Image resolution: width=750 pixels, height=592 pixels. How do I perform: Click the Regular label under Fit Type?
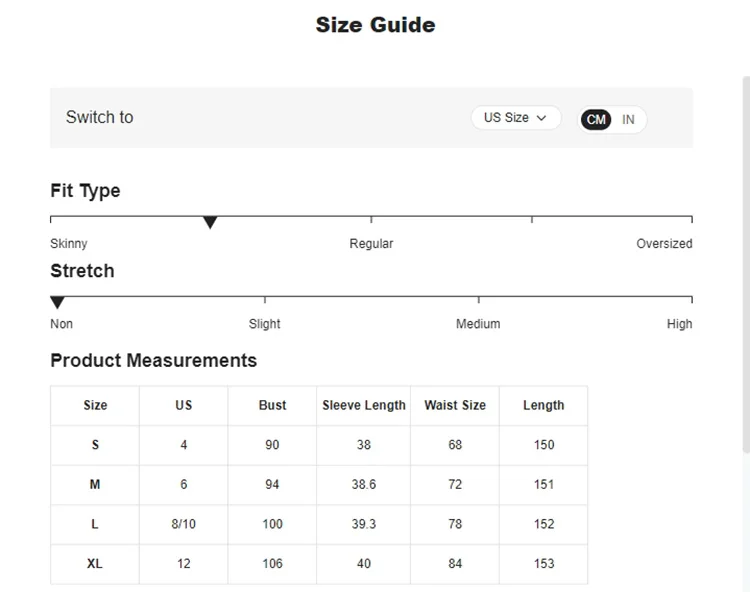(x=371, y=244)
